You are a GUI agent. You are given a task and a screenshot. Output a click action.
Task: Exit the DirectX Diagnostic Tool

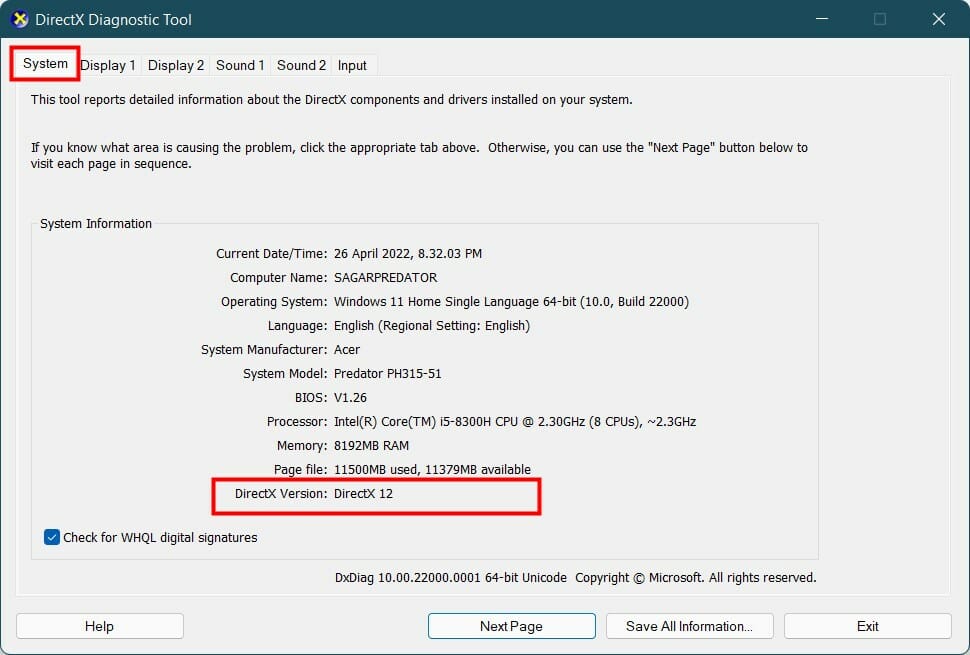[867, 626]
